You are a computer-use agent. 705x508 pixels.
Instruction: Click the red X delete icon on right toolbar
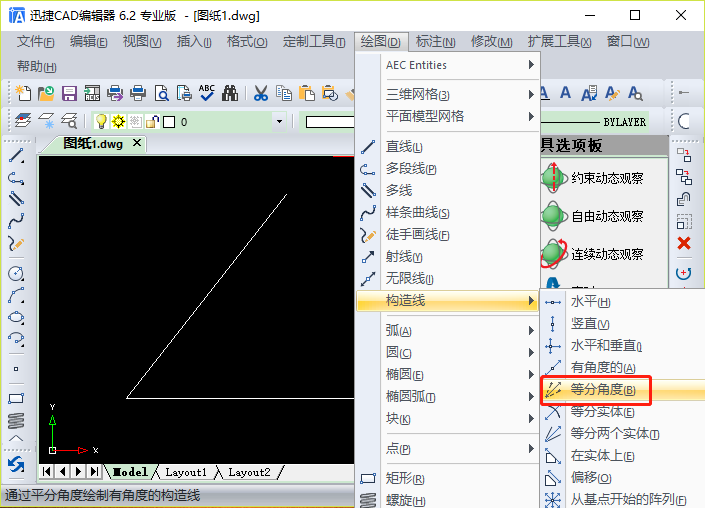(684, 243)
